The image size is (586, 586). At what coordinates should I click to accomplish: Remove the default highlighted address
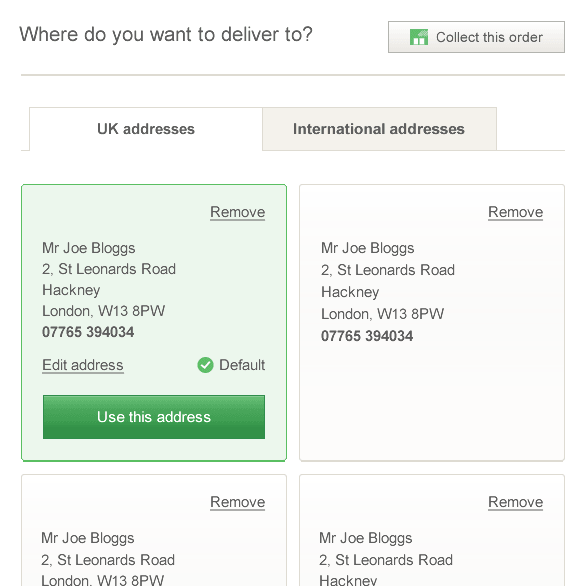coord(237,212)
